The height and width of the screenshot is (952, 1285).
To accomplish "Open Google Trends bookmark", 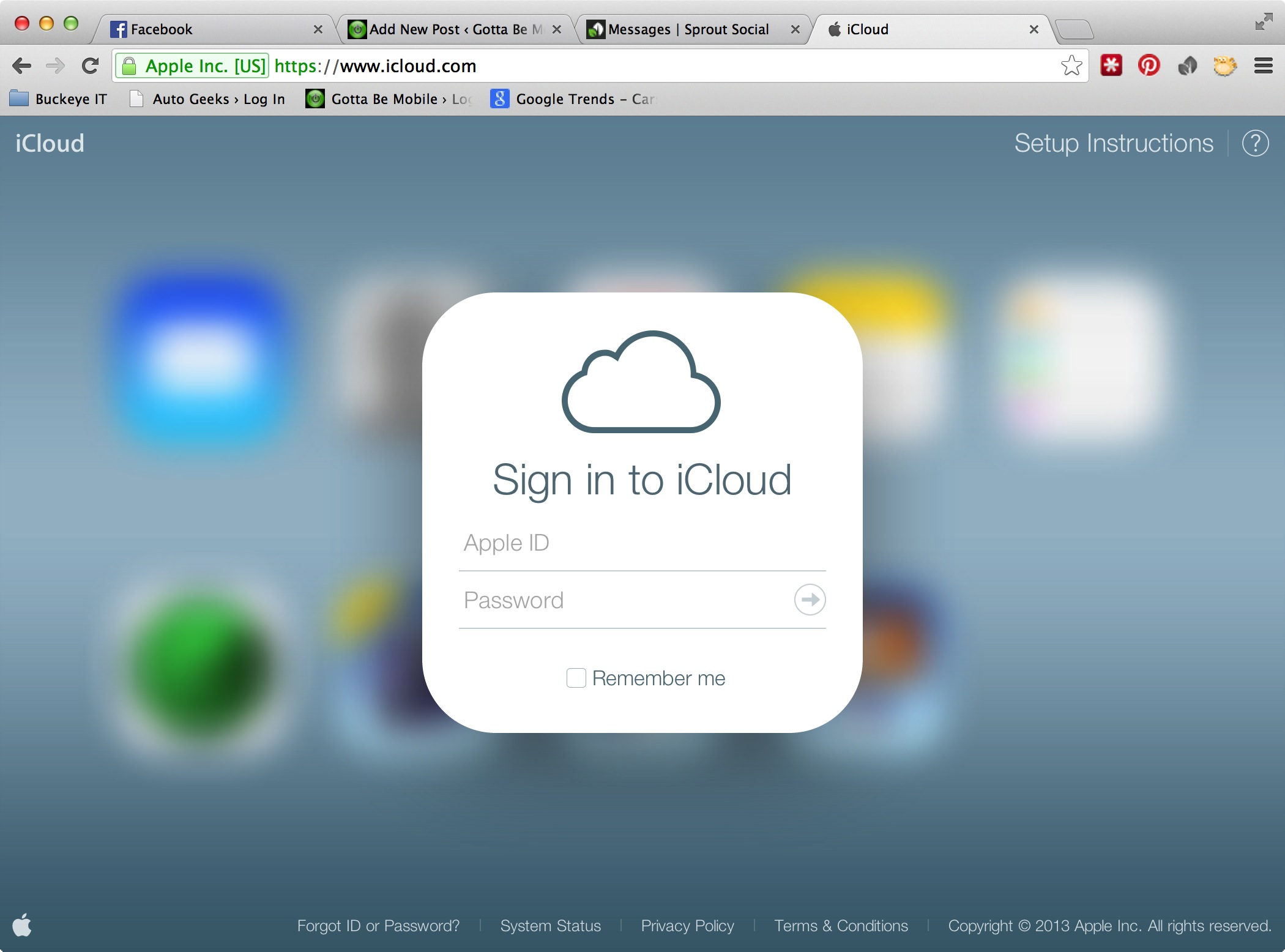I will pyautogui.click(x=573, y=99).
